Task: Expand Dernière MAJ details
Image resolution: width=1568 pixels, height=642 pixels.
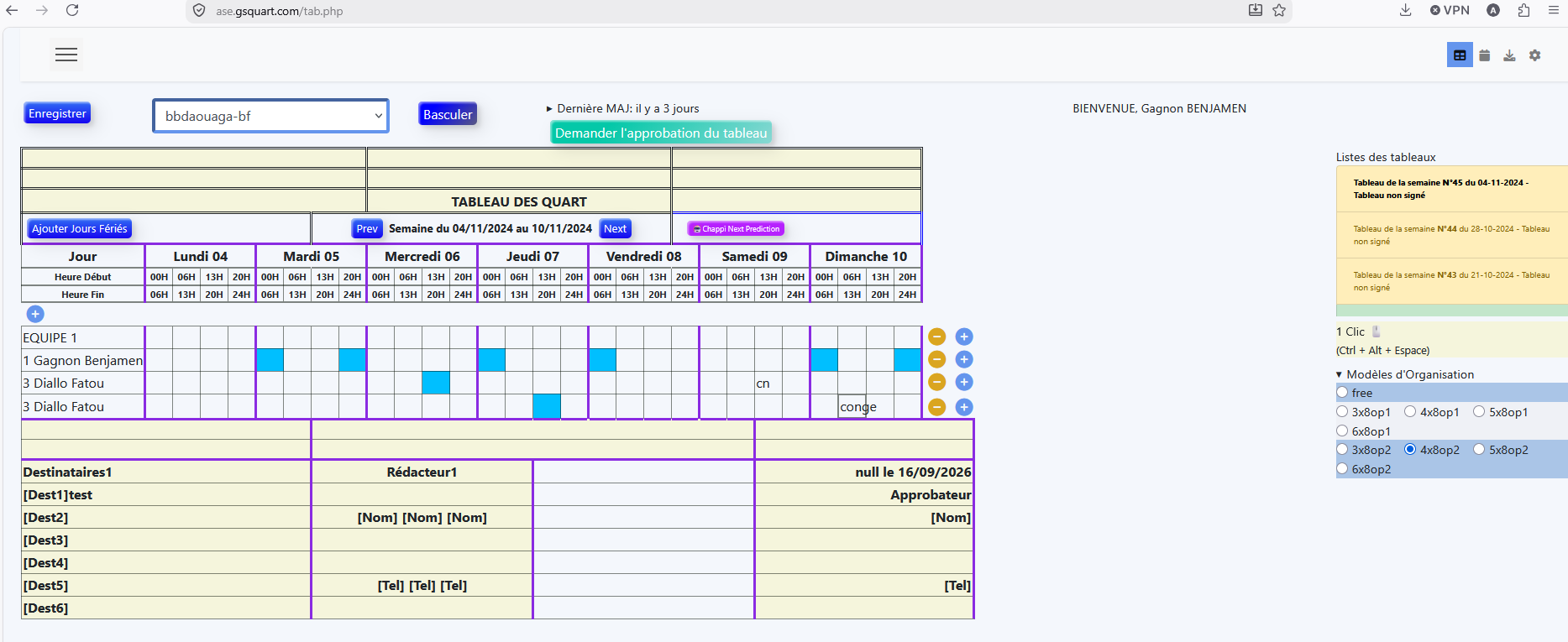Action: pos(622,108)
